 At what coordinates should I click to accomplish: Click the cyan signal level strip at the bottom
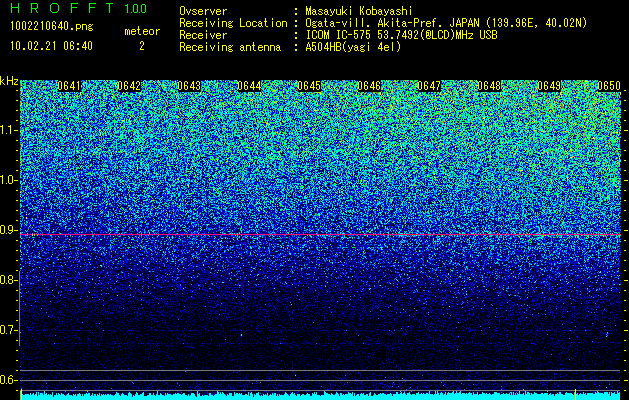click(x=320, y=396)
